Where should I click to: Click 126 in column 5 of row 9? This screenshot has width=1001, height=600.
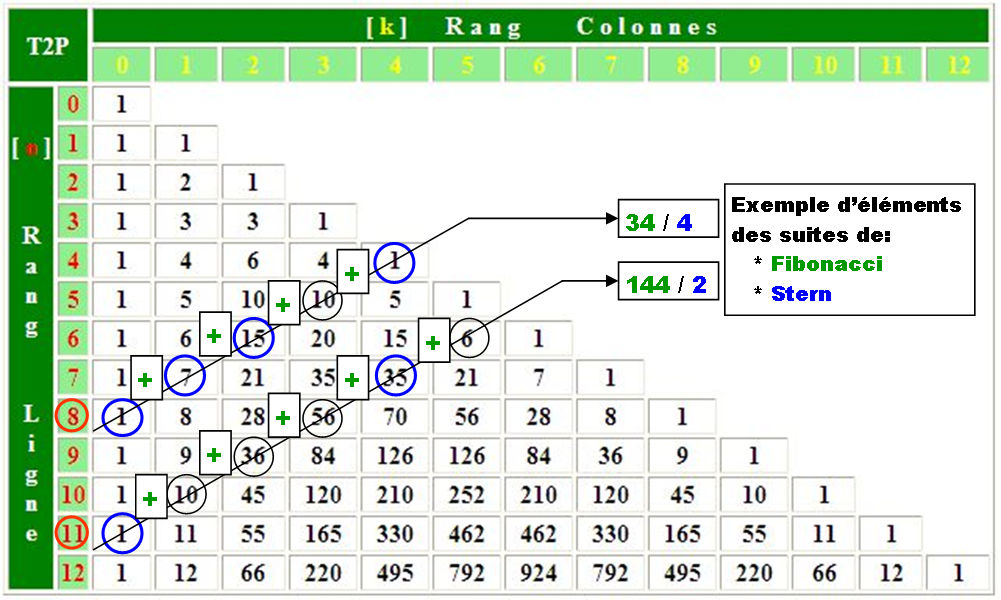click(x=467, y=455)
